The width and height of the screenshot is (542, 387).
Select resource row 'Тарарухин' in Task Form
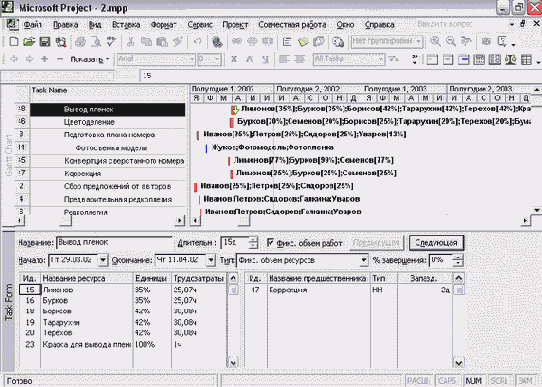tap(123, 322)
